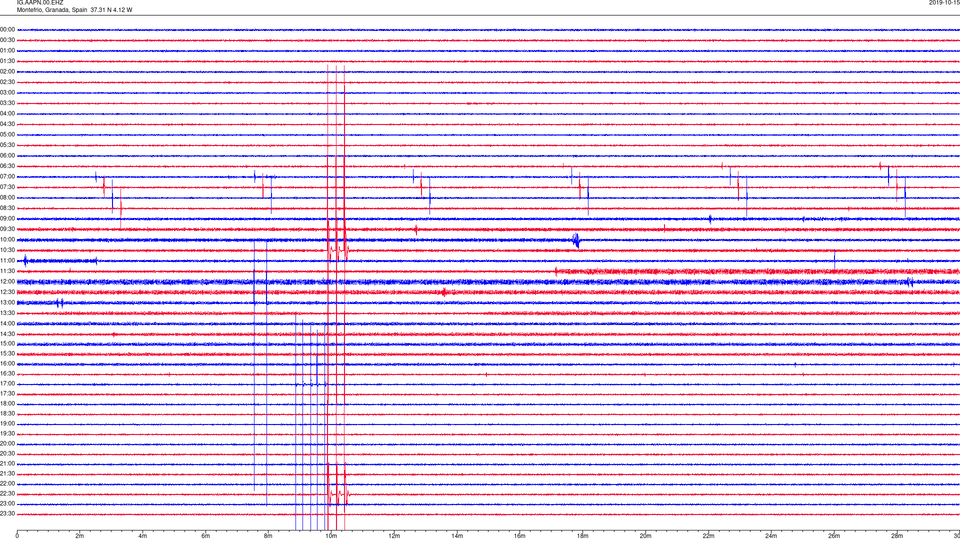Click the 2m tick label on the time axis
Image resolution: width=960 pixels, height=540 pixels.
(80, 536)
